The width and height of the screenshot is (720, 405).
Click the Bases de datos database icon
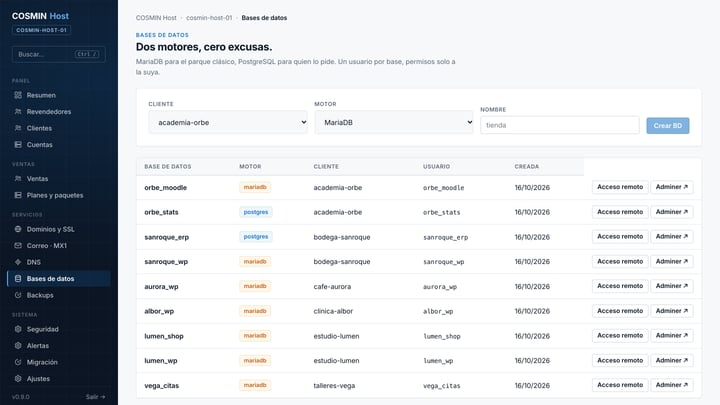pos(18,279)
